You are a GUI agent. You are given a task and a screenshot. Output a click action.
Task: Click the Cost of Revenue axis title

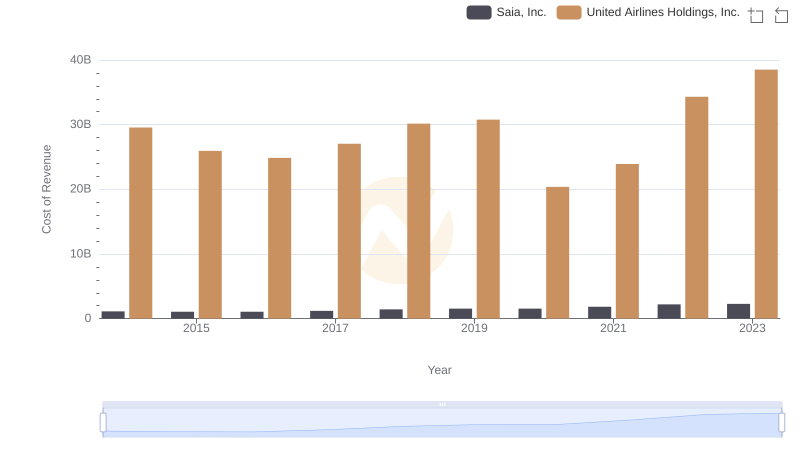(x=46, y=189)
